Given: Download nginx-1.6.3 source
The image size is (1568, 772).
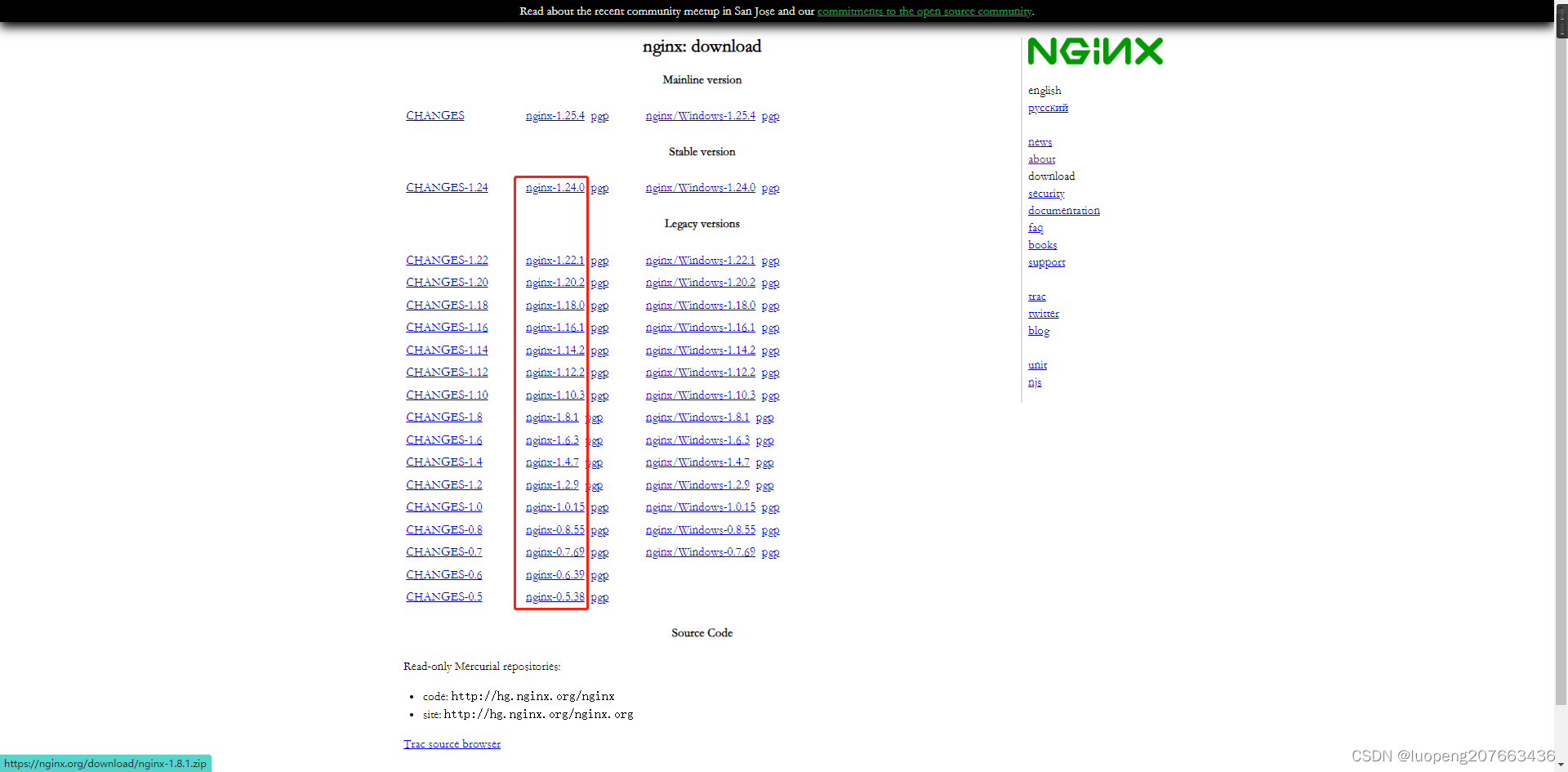Looking at the screenshot, I should [552, 440].
